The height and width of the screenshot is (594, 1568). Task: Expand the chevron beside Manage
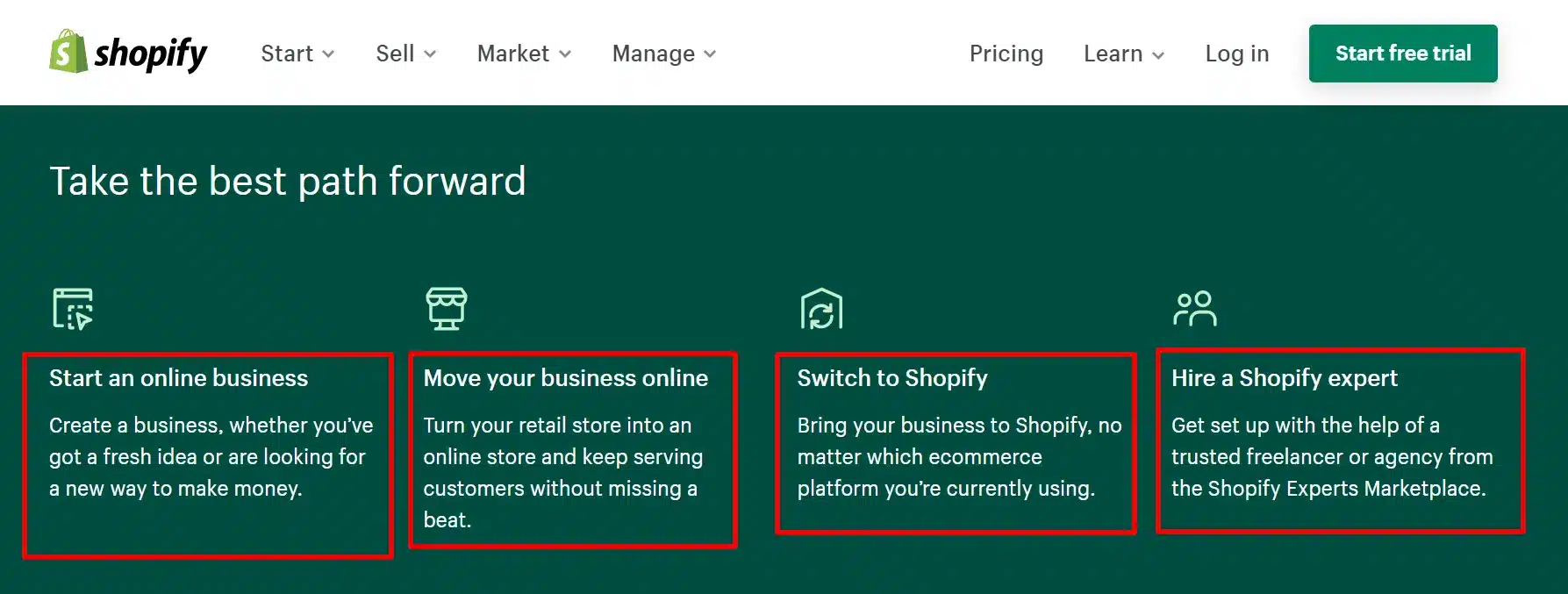[710, 54]
